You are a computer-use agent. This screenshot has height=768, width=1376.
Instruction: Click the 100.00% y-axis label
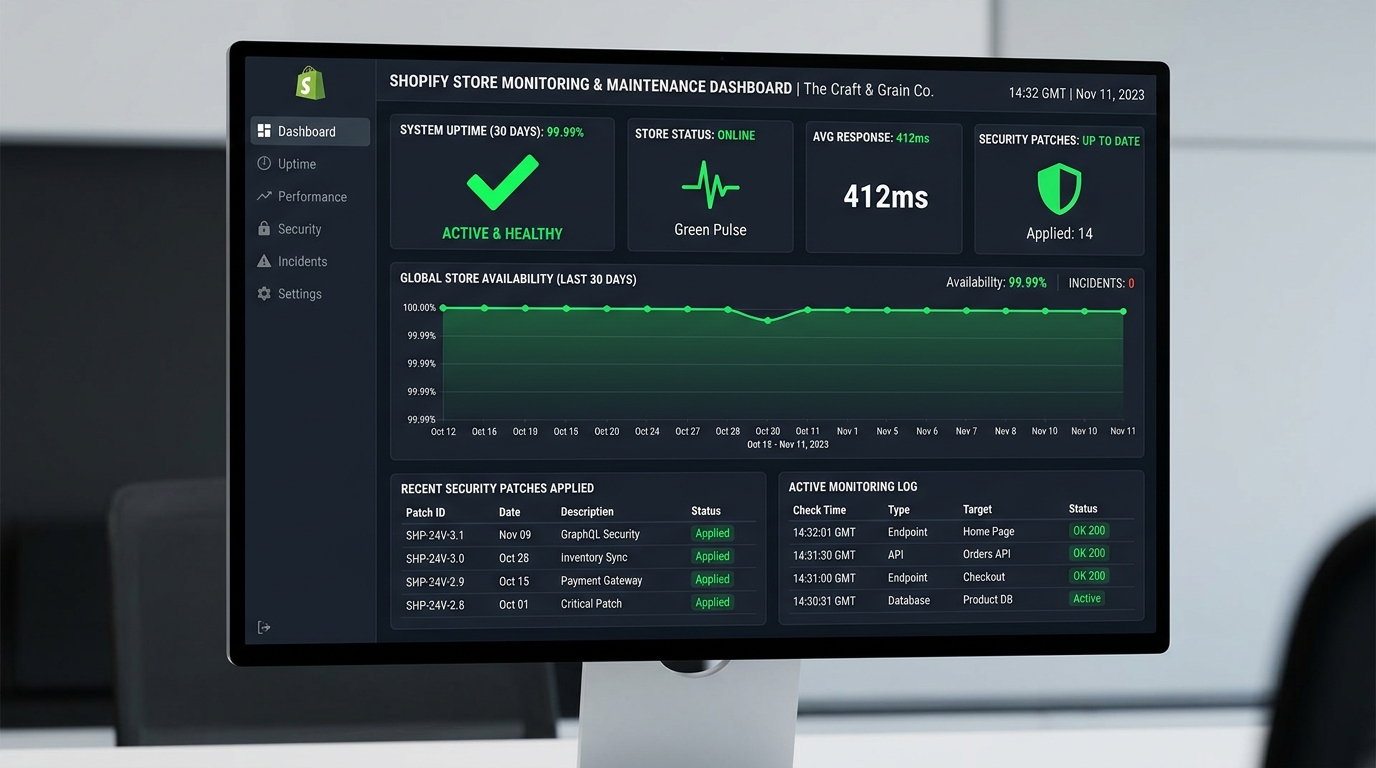pyautogui.click(x=419, y=308)
